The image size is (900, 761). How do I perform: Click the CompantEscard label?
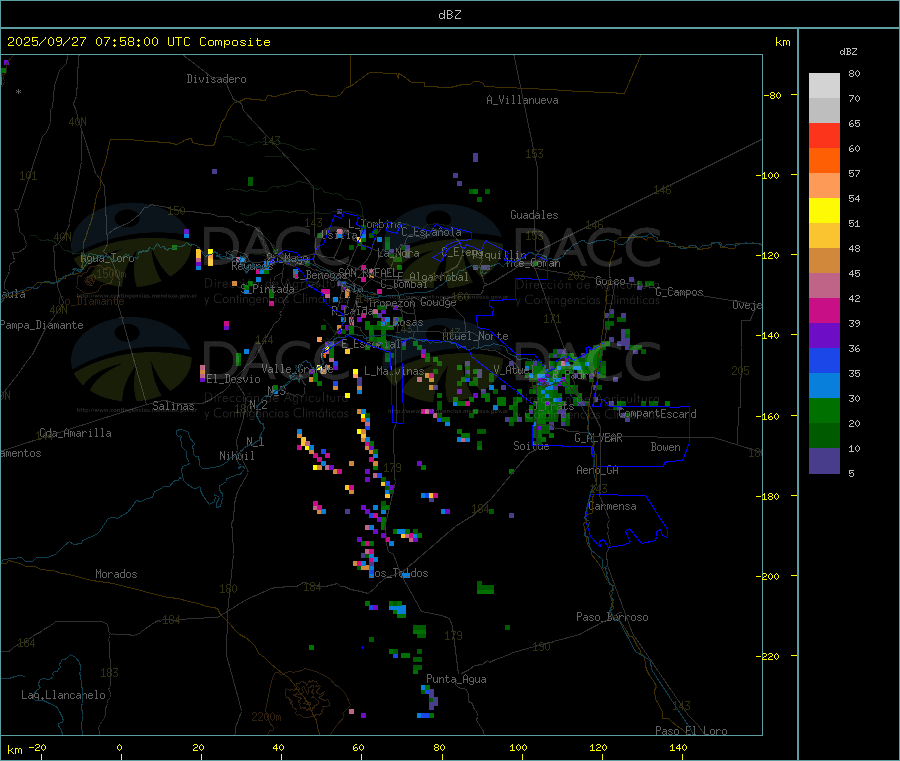click(657, 414)
